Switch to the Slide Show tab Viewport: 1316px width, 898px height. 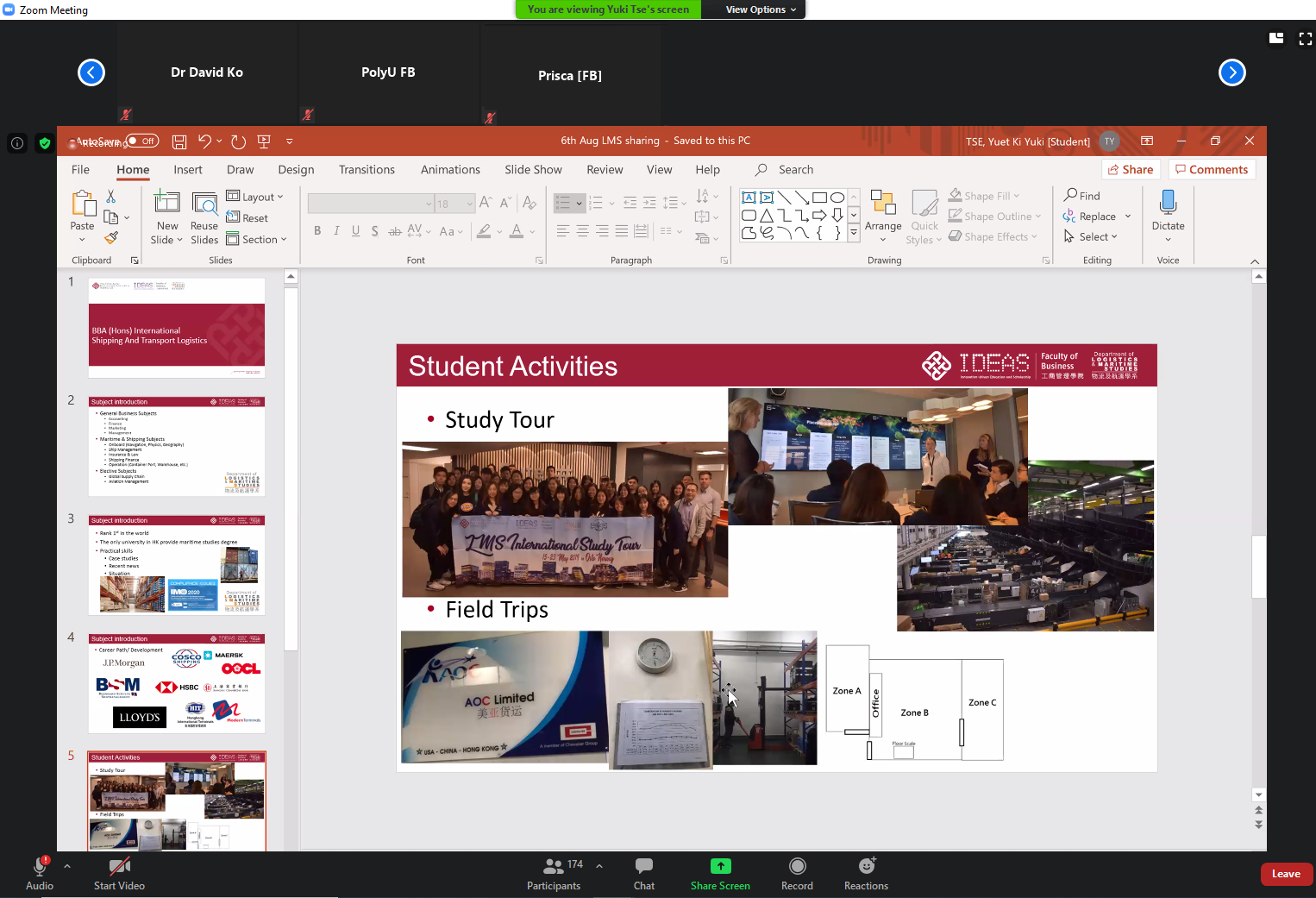[533, 170]
